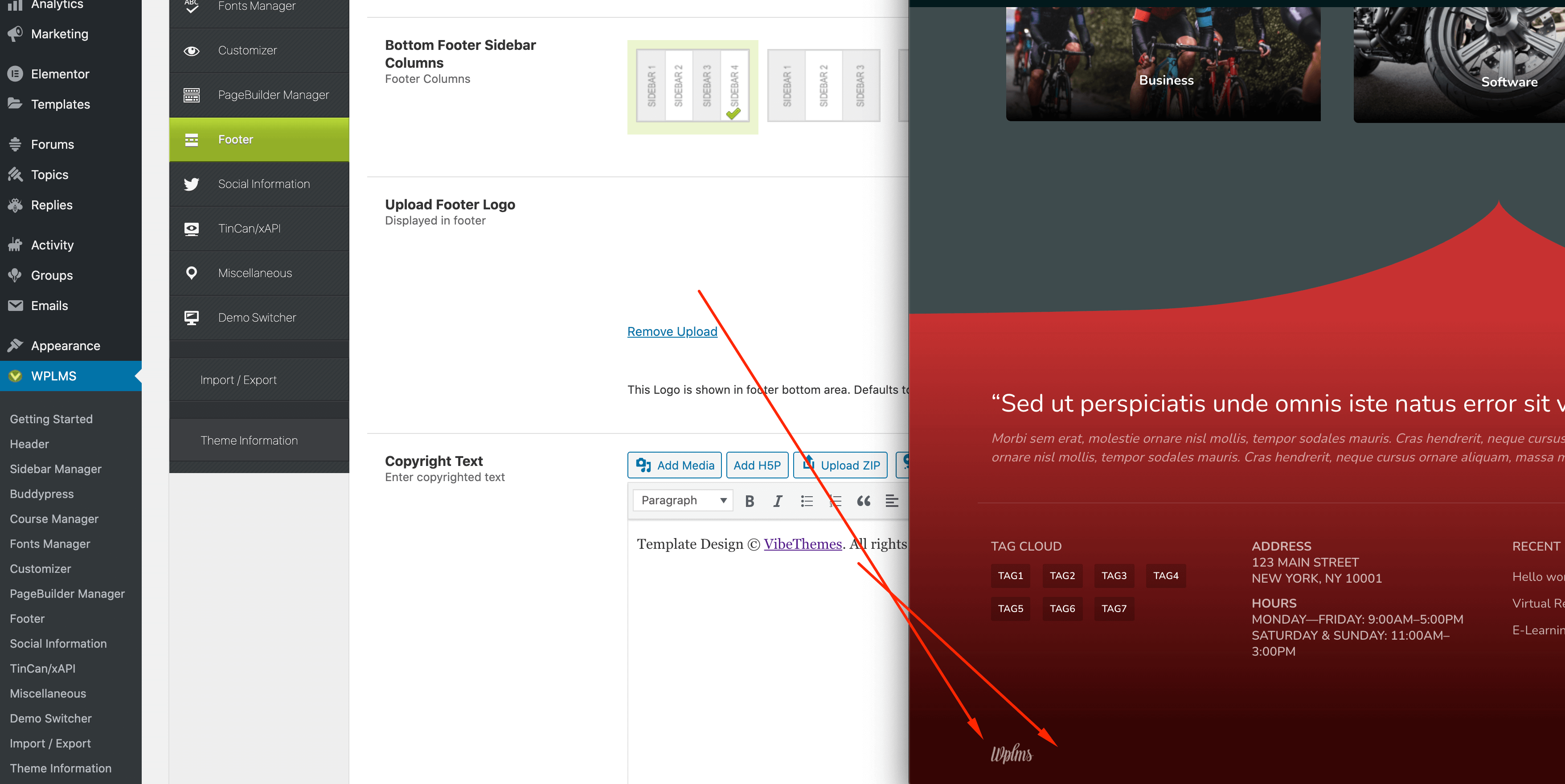Open the Theme Information tab
This screenshot has width=1565, height=784.
pyautogui.click(x=259, y=441)
